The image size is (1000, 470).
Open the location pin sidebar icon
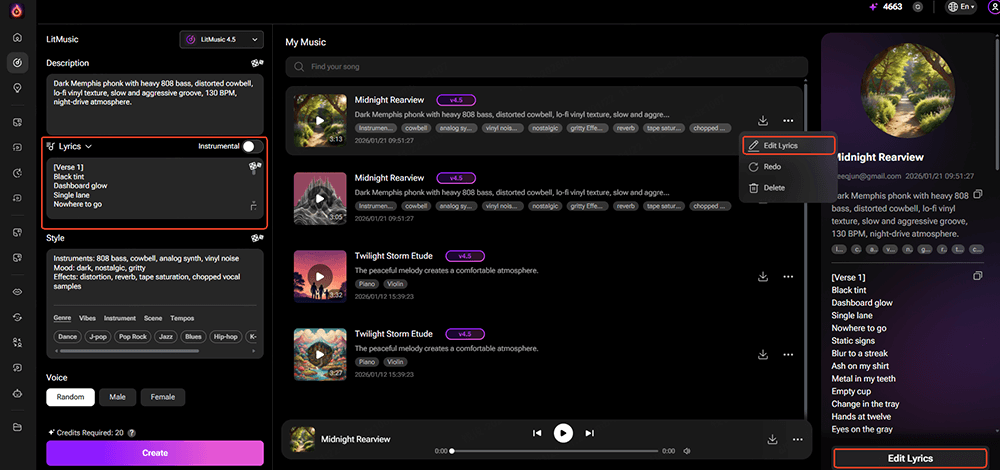pyautogui.click(x=17, y=88)
